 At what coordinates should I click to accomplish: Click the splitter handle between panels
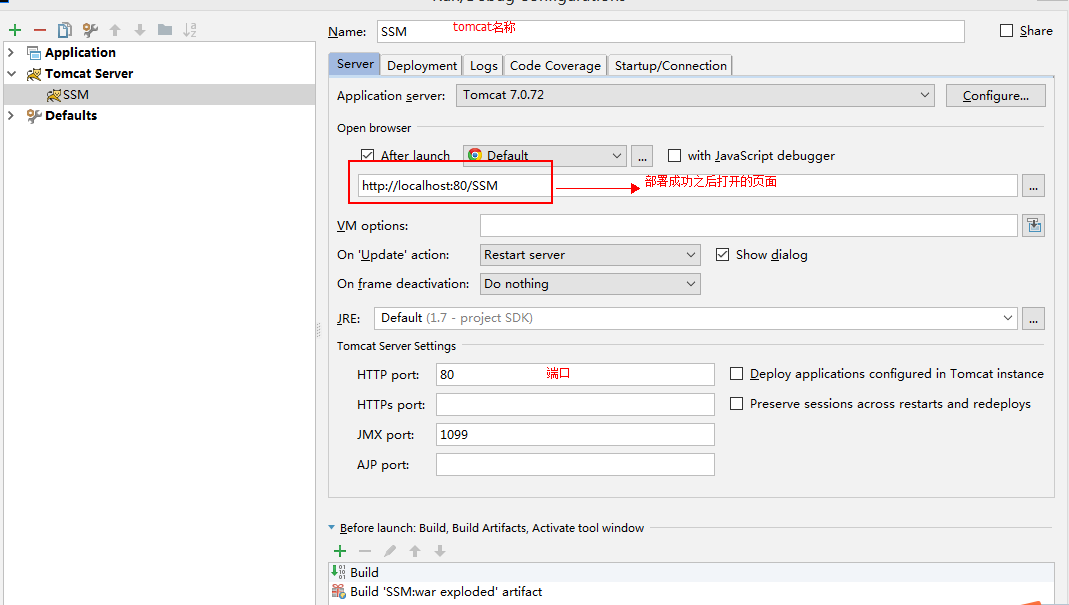[x=318, y=331]
